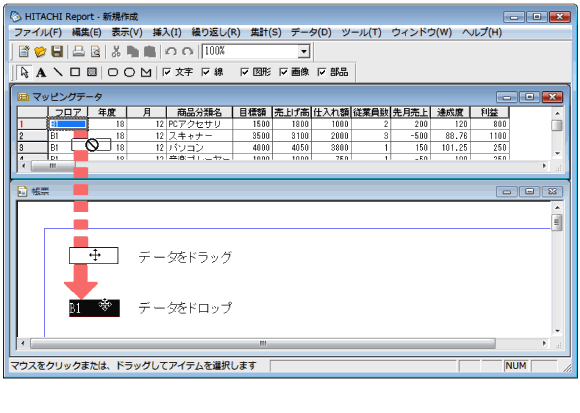
Task: Toggle the 文字 checkbox
Action: (x=167, y=72)
